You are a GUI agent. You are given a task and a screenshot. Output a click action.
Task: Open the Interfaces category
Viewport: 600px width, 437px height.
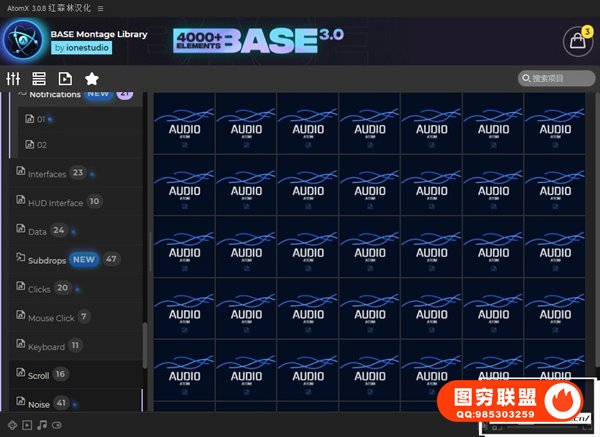46,173
